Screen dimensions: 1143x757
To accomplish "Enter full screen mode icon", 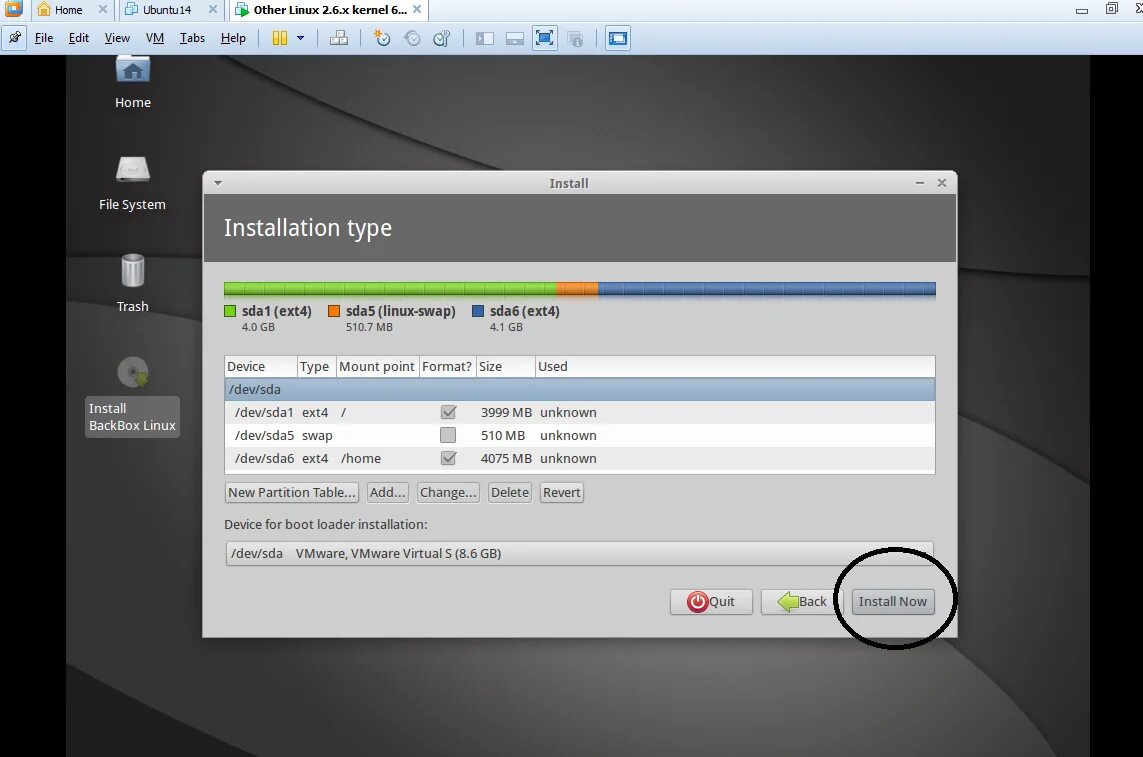I will pos(545,38).
